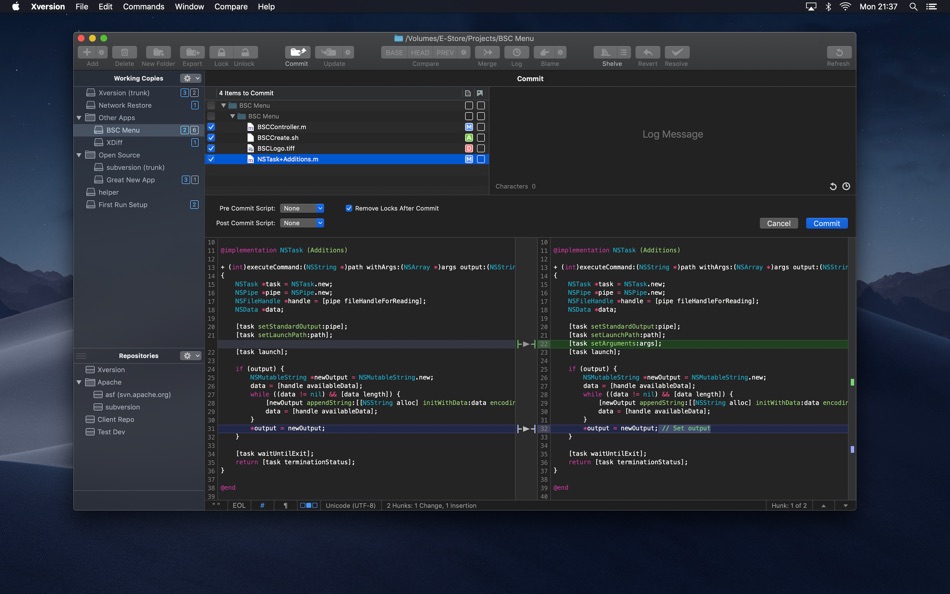Open the Commands menu
Image resolution: width=950 pixels, height=594 pixels.
click(143, 7)
